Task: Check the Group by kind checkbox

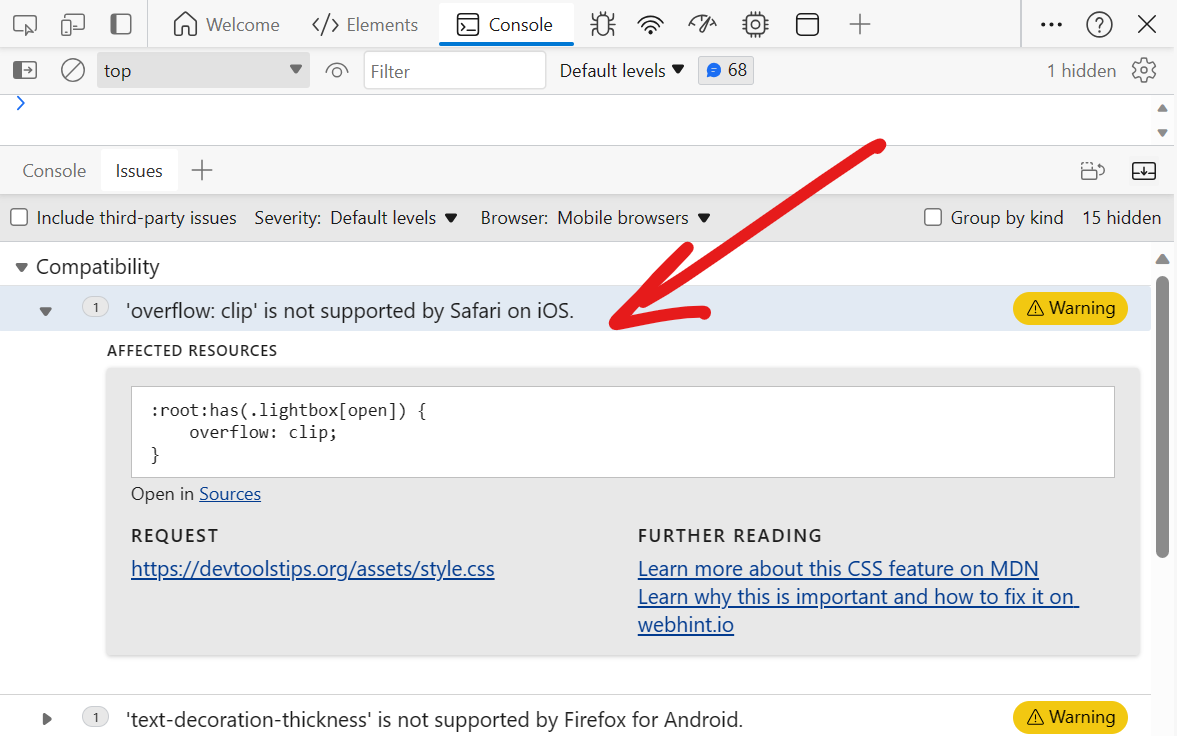Action: (933, 218)
